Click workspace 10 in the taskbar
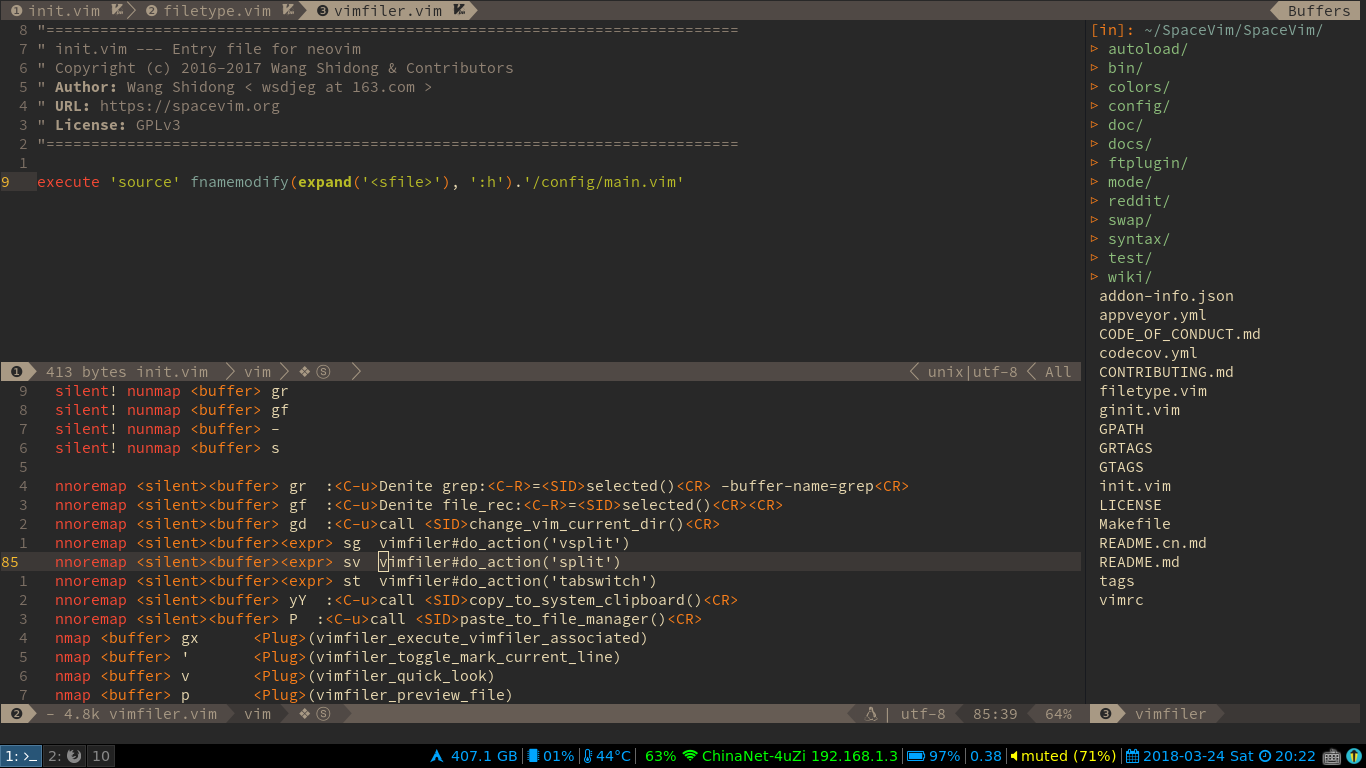Viewport: 1366px width, 768px height. (99, 756)
